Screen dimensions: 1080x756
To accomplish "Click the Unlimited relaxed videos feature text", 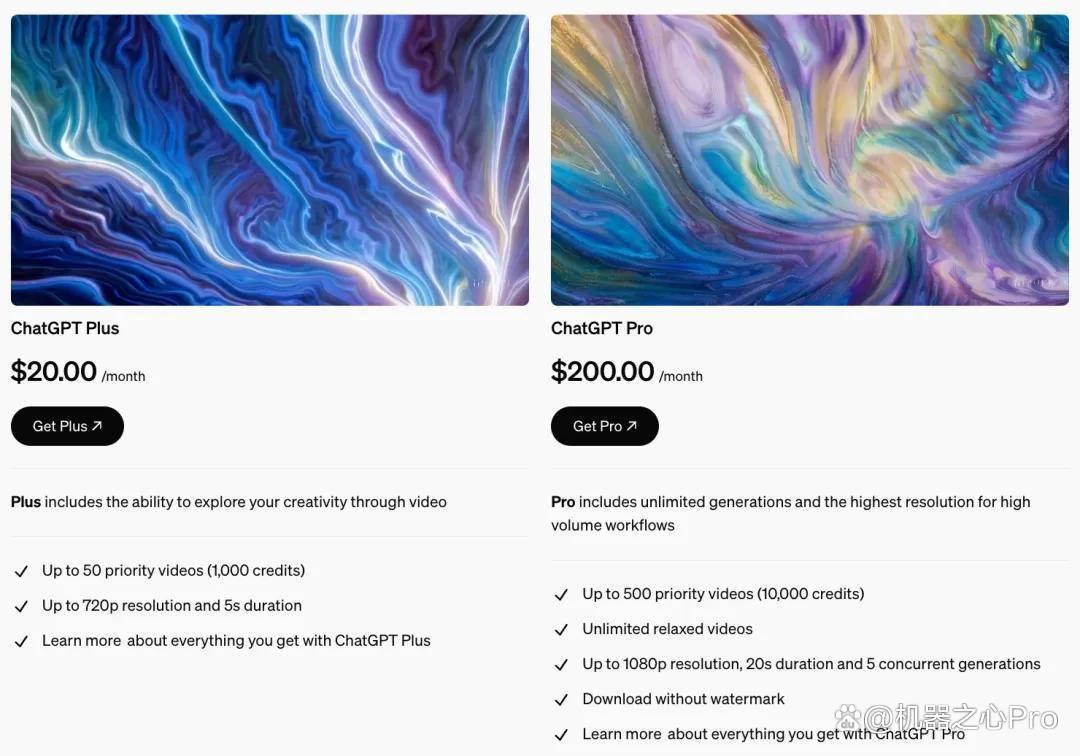I will (x=667, y=629).
